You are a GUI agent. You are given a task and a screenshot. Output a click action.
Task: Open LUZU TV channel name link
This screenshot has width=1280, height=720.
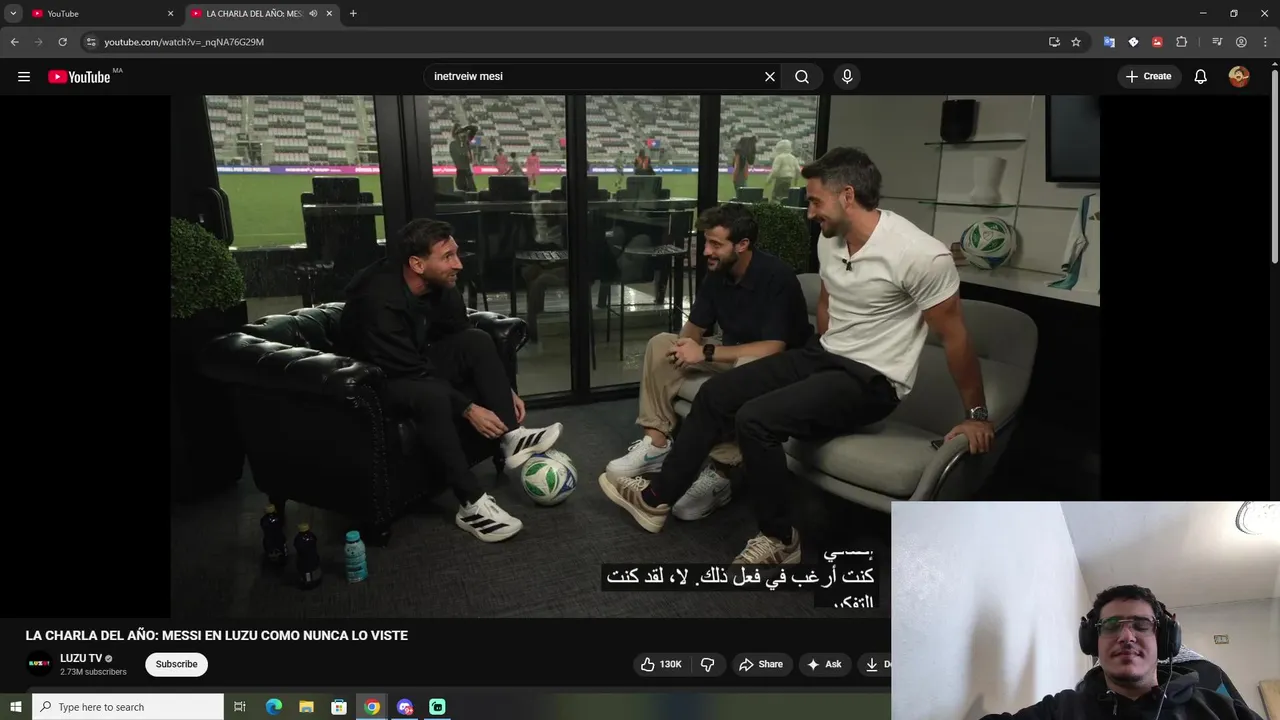(81, 658)
